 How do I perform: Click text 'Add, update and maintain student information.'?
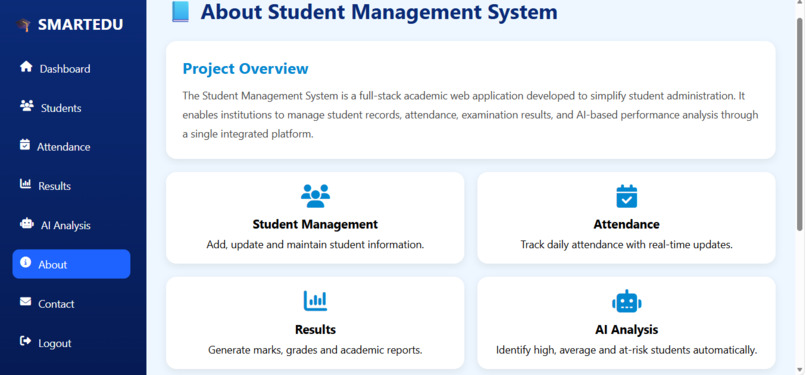[x=315, y=245]
